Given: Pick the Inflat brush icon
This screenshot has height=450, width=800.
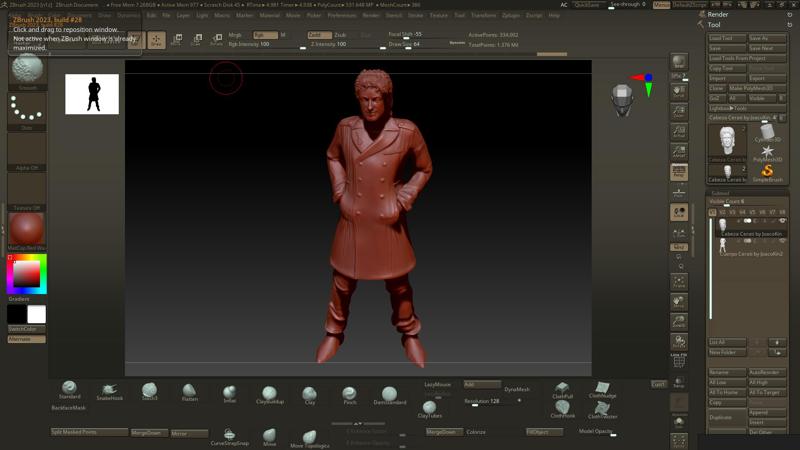Looking at the screenshot, I should 229,391.
